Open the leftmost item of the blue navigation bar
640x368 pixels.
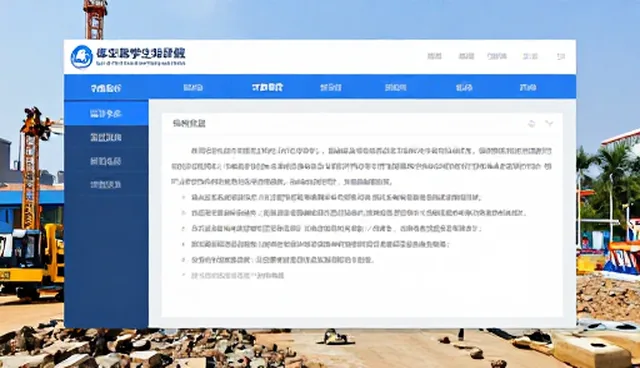click(x=106, y=88)
